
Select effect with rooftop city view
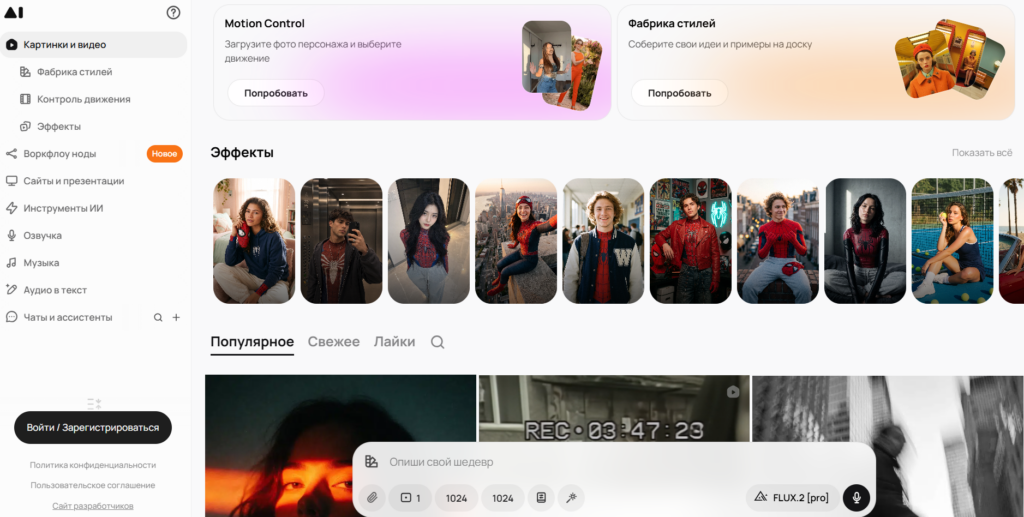[516, 241]
